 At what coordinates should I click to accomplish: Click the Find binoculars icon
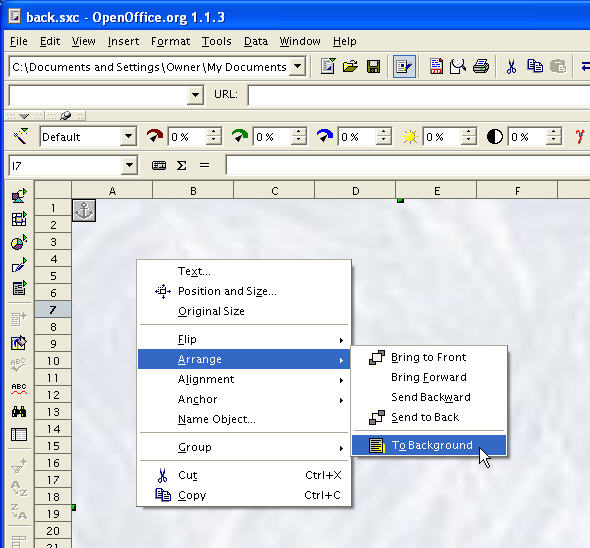pyautogui.click(x=19, y=411)
